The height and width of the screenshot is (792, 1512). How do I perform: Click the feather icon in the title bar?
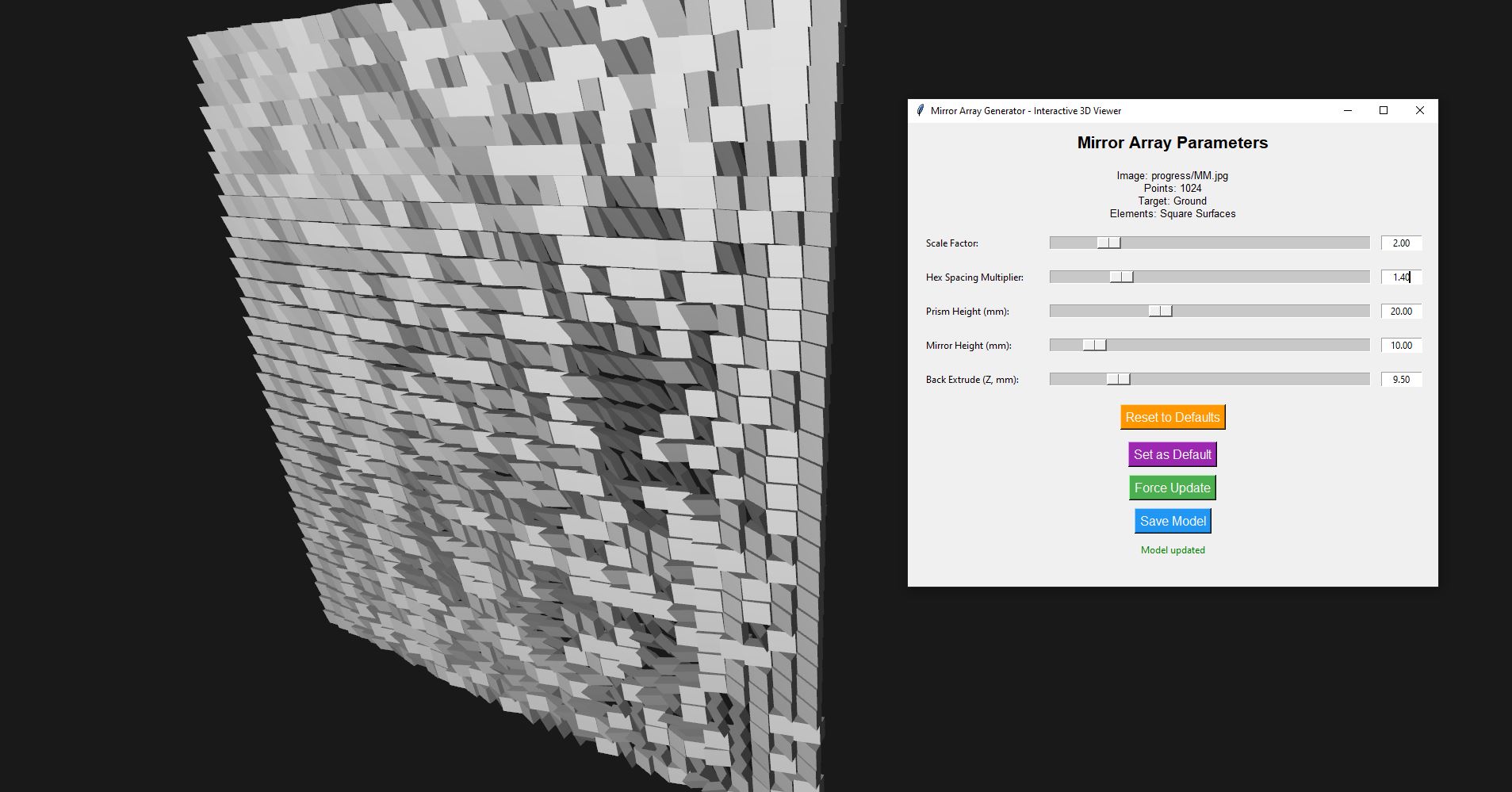click(x=920, y=111)
